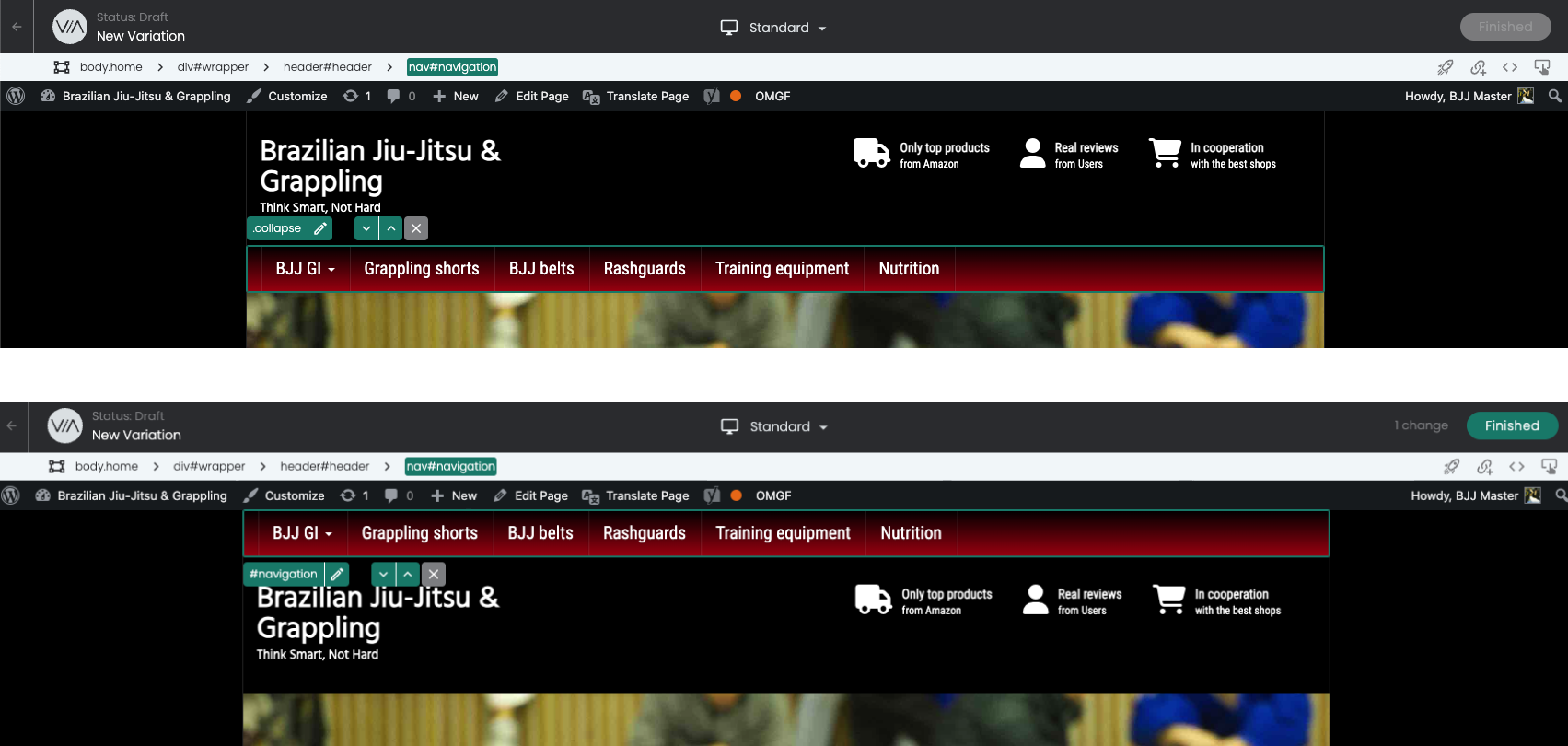
Task: Open the site name menu in the upper admin bar
Action: coord(135,96)
